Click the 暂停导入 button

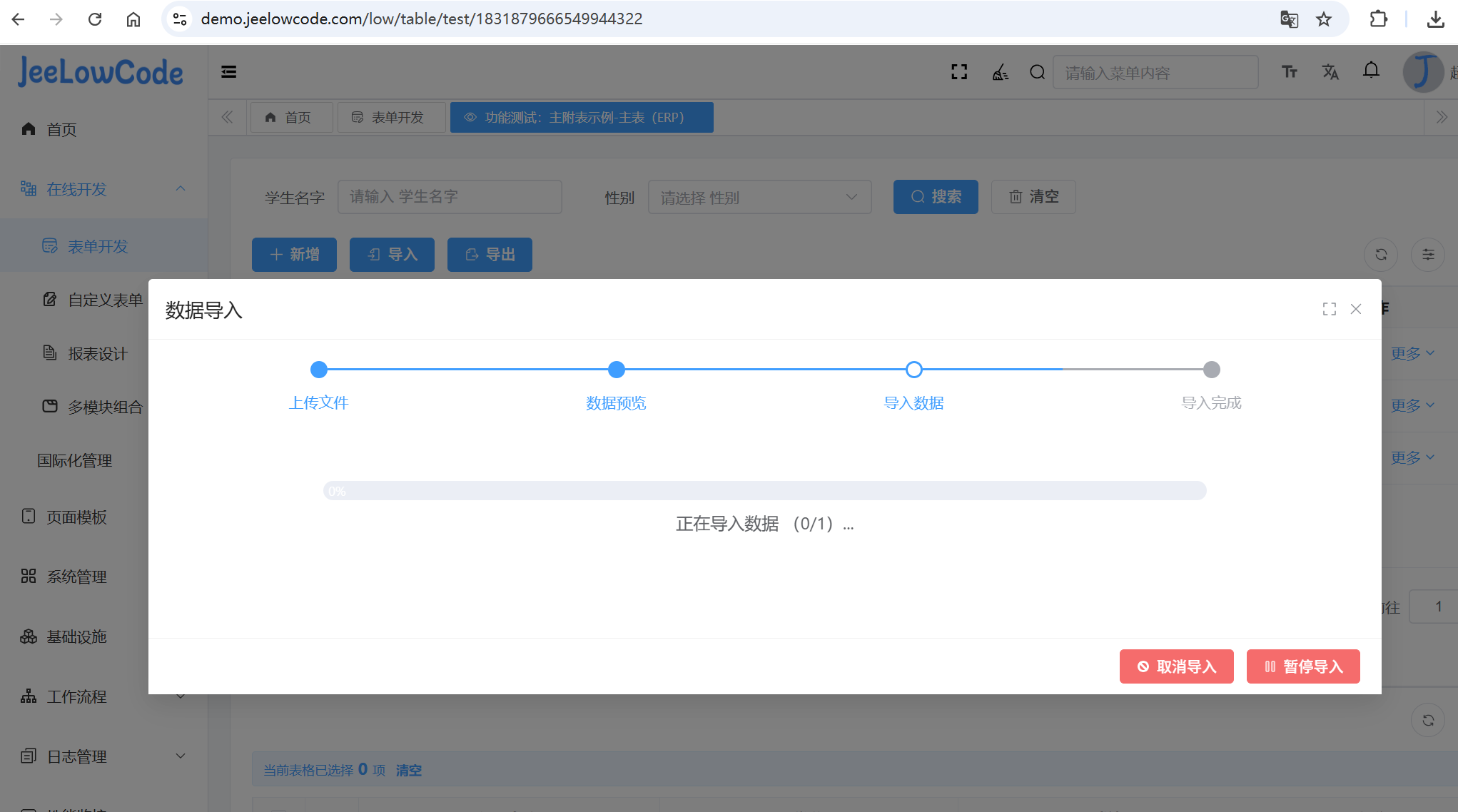tap(1302, 666)
